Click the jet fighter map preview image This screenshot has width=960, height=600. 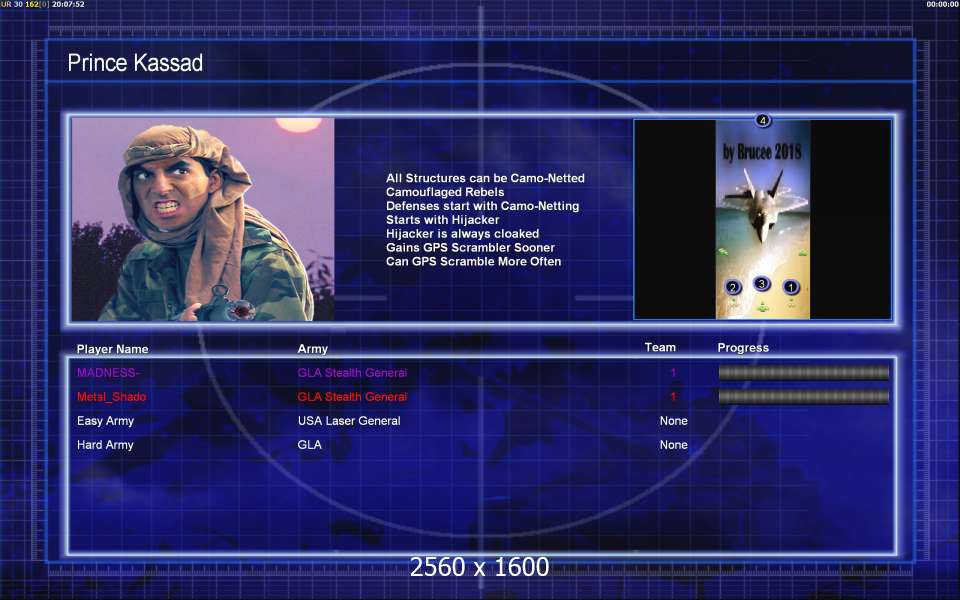[x=763, y=219]
